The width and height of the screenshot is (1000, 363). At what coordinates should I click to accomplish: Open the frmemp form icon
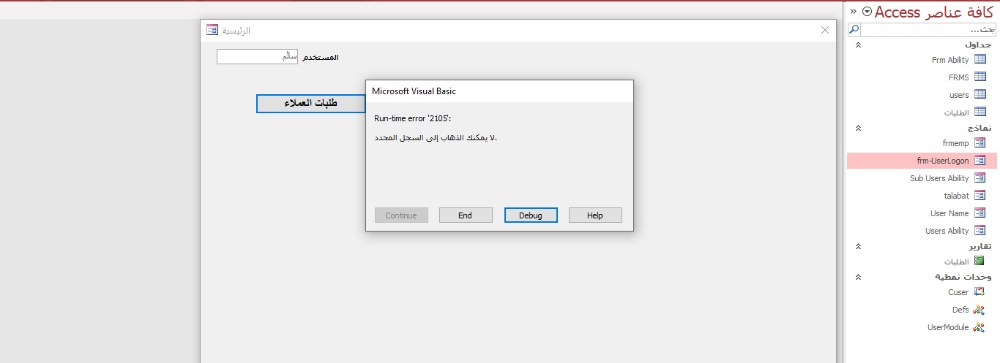pyautogui.click(x=980, y=143)
